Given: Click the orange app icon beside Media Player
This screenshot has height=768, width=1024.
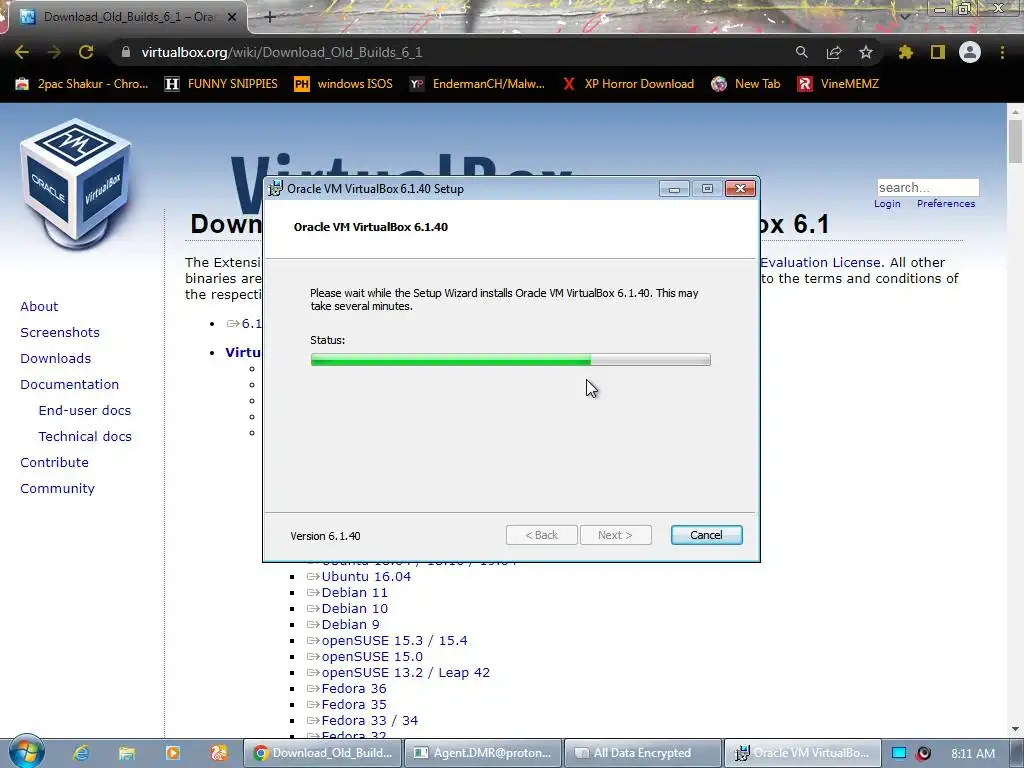Looking at the screenshot, I should [x=218, y=753].
